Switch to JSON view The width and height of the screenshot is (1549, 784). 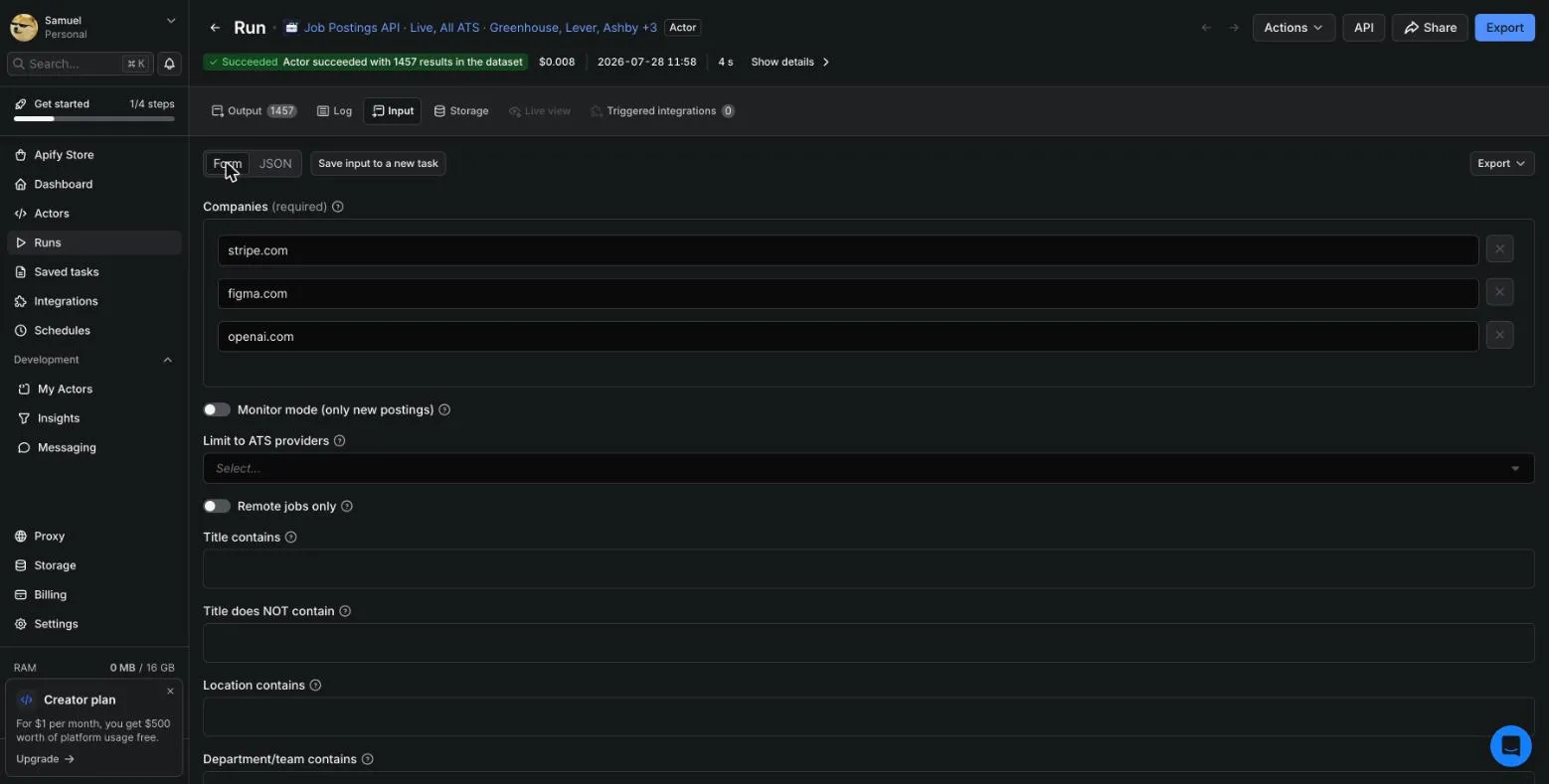(x=275, y=164)
